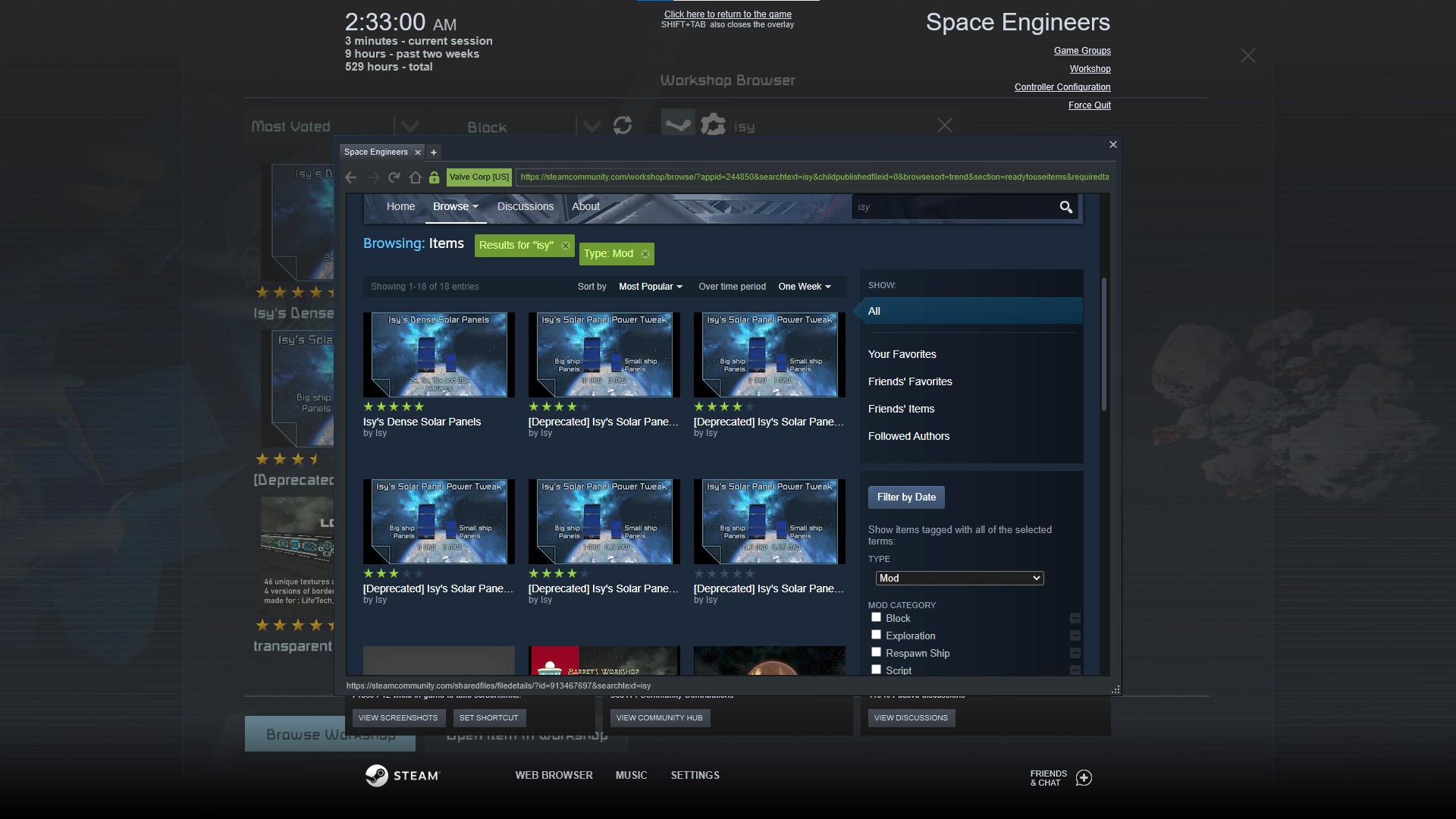Open Music from overlay footer
This screenshot has width=1456, height=819.
[631, 776]
